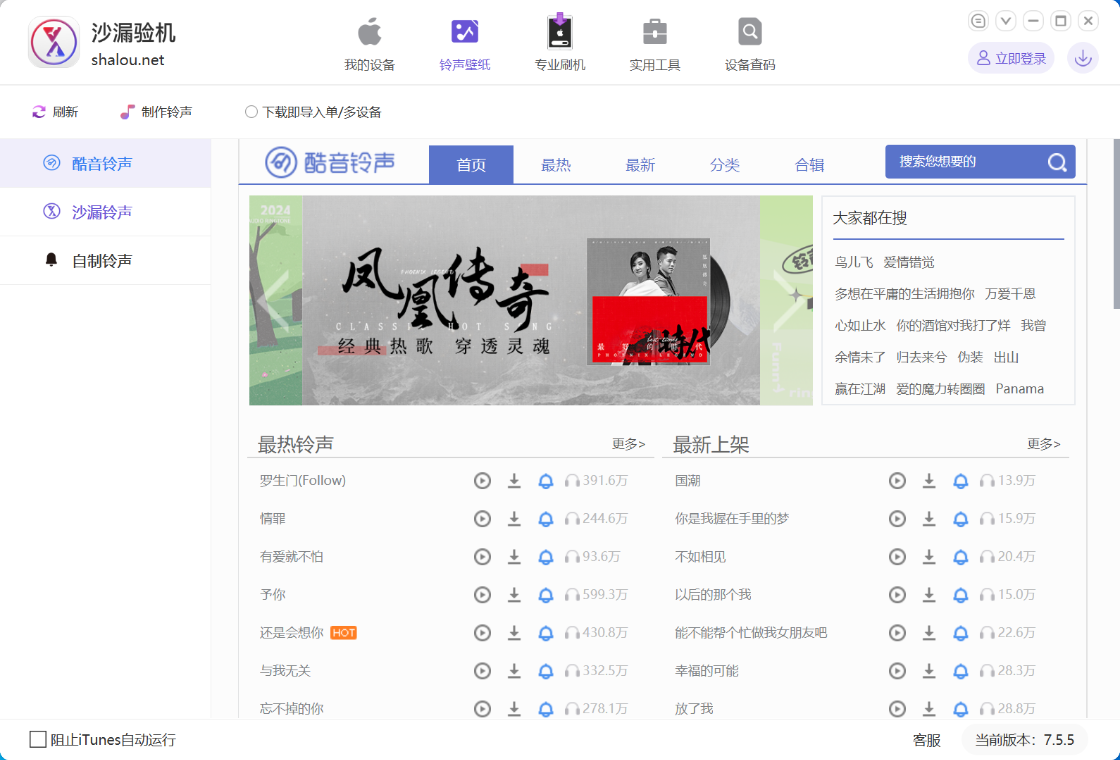Image resolution: width=1120 pixels, height=760 pixels.
Task: Open the song title 有爱就不怕
Action: tap(291, 556)
